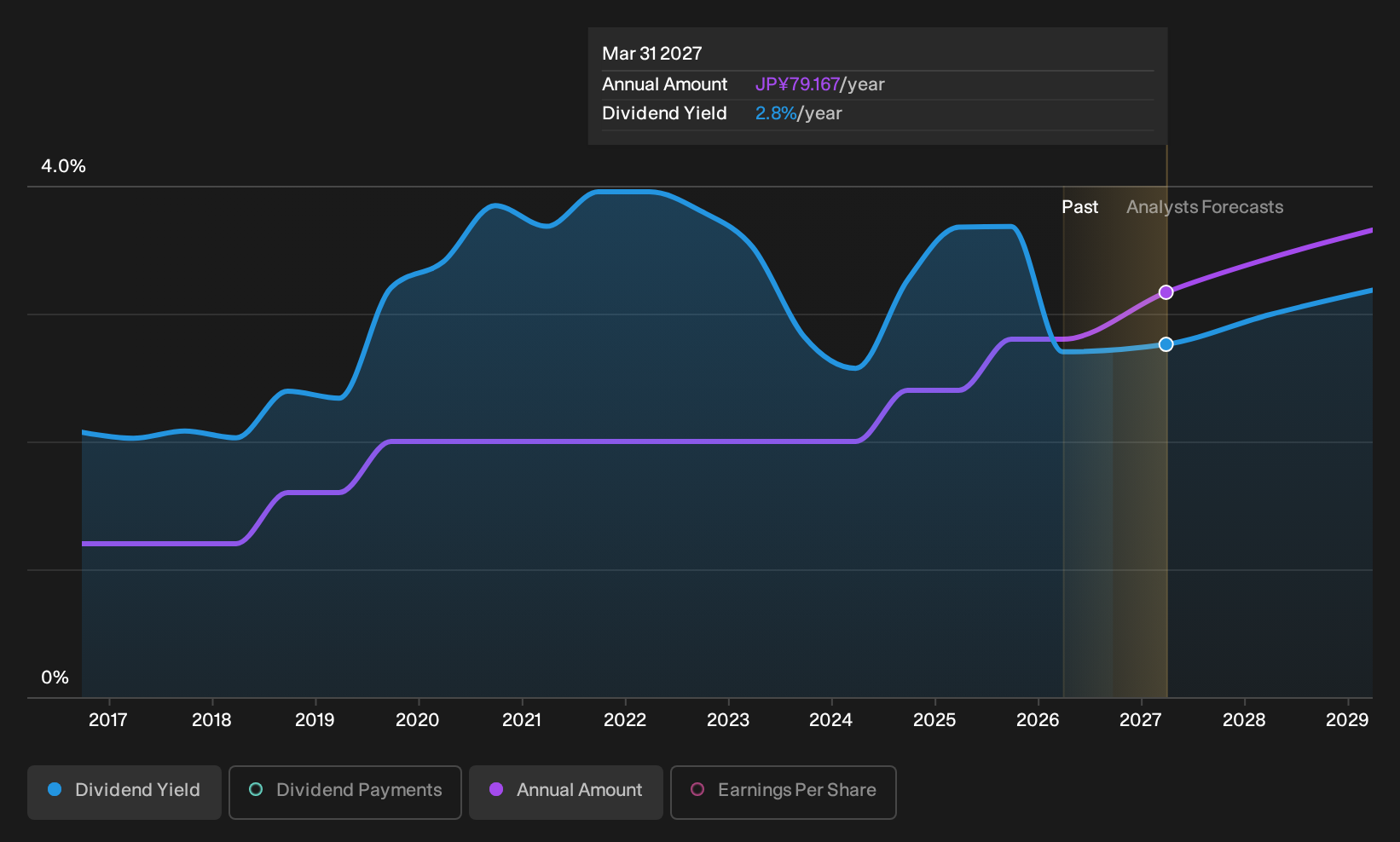Select the purple Annual Amount data point marker
Viewport: 1400px width, 842px height.
point(1166,292)
